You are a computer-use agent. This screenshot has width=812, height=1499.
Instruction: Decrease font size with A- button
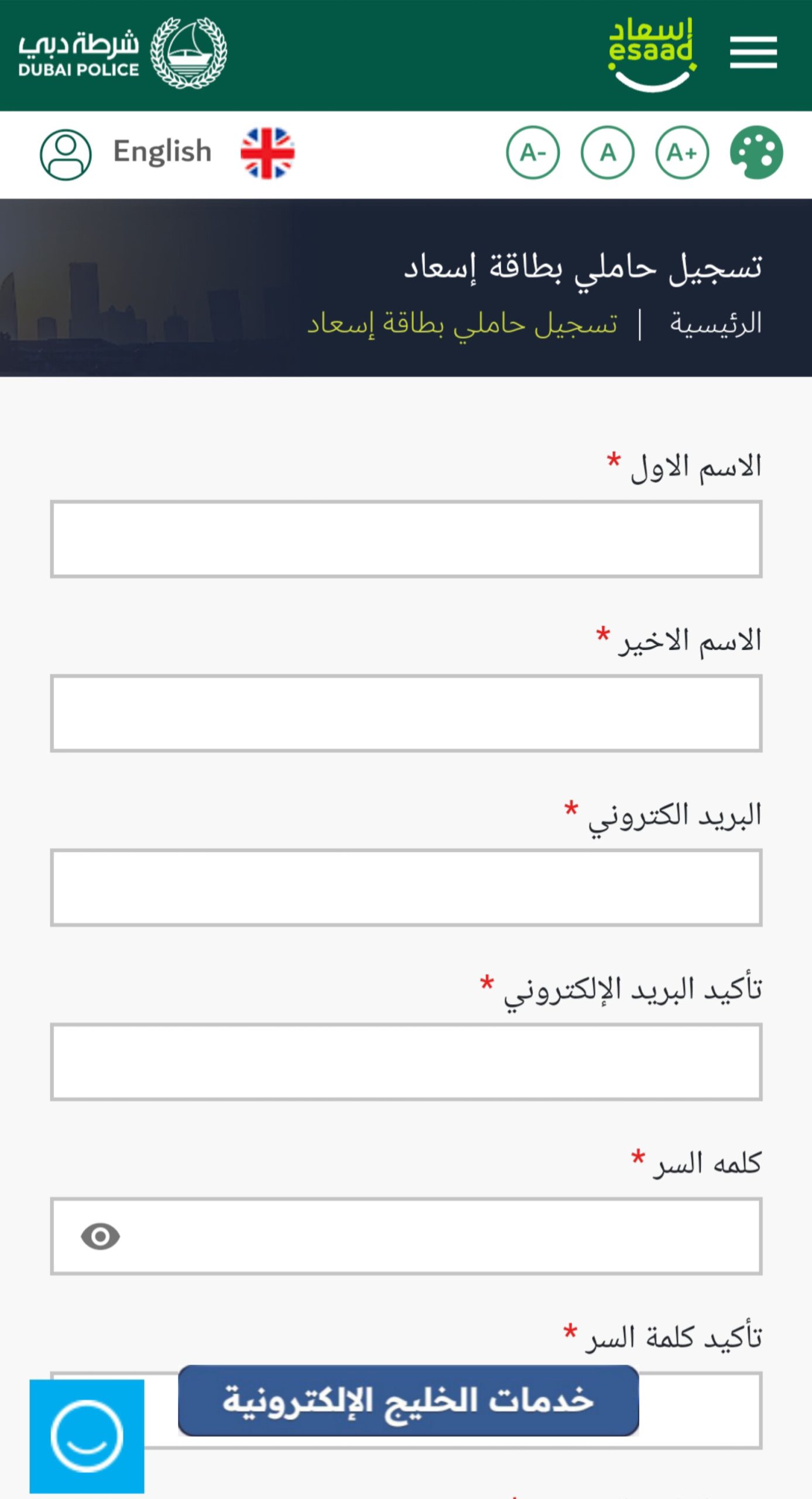(532, 153)
